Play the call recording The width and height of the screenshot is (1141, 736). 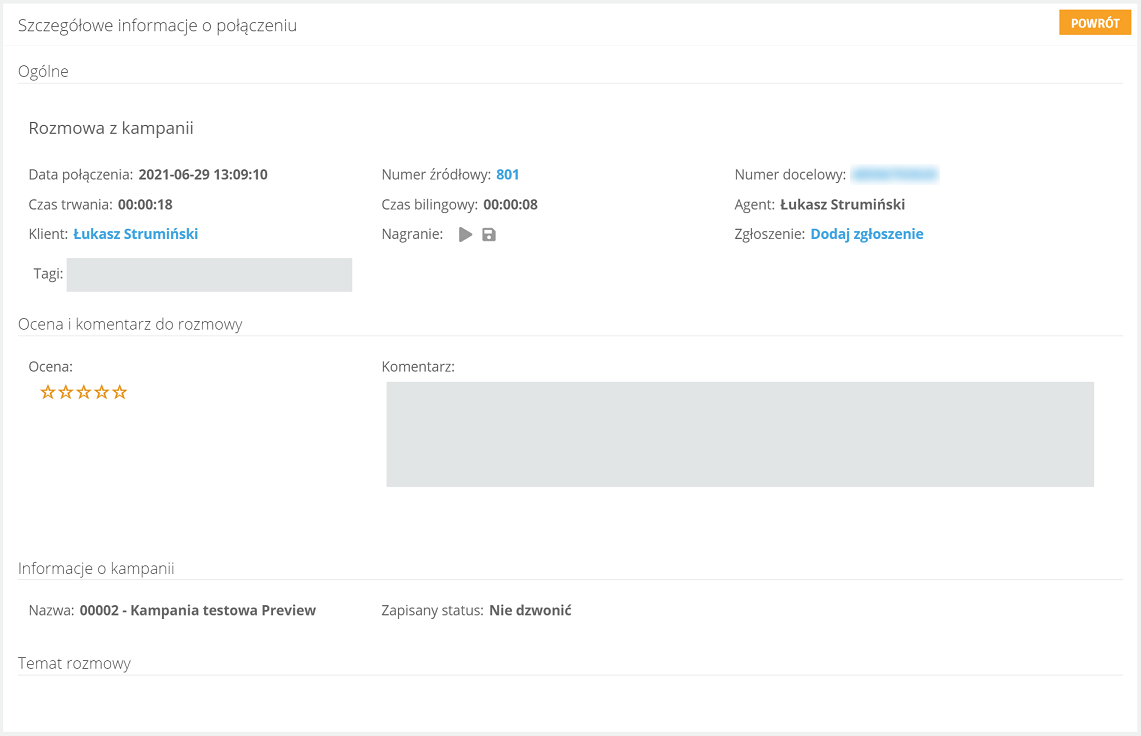pyautogui.click(x=466, y=234)
